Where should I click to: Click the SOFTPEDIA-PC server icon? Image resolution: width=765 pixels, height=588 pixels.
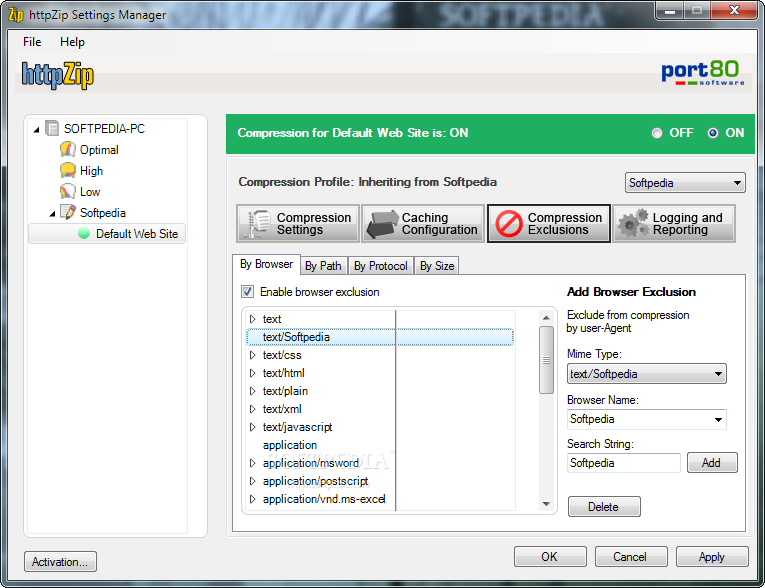52,128
